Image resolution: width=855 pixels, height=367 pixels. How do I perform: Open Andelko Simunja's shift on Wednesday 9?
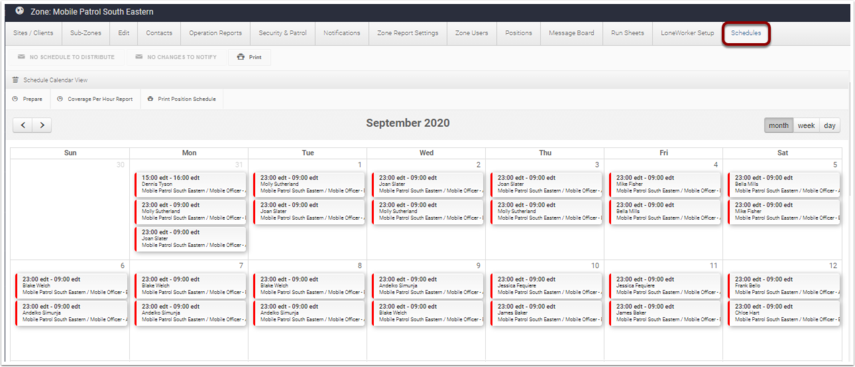click(x=428, y=286)
